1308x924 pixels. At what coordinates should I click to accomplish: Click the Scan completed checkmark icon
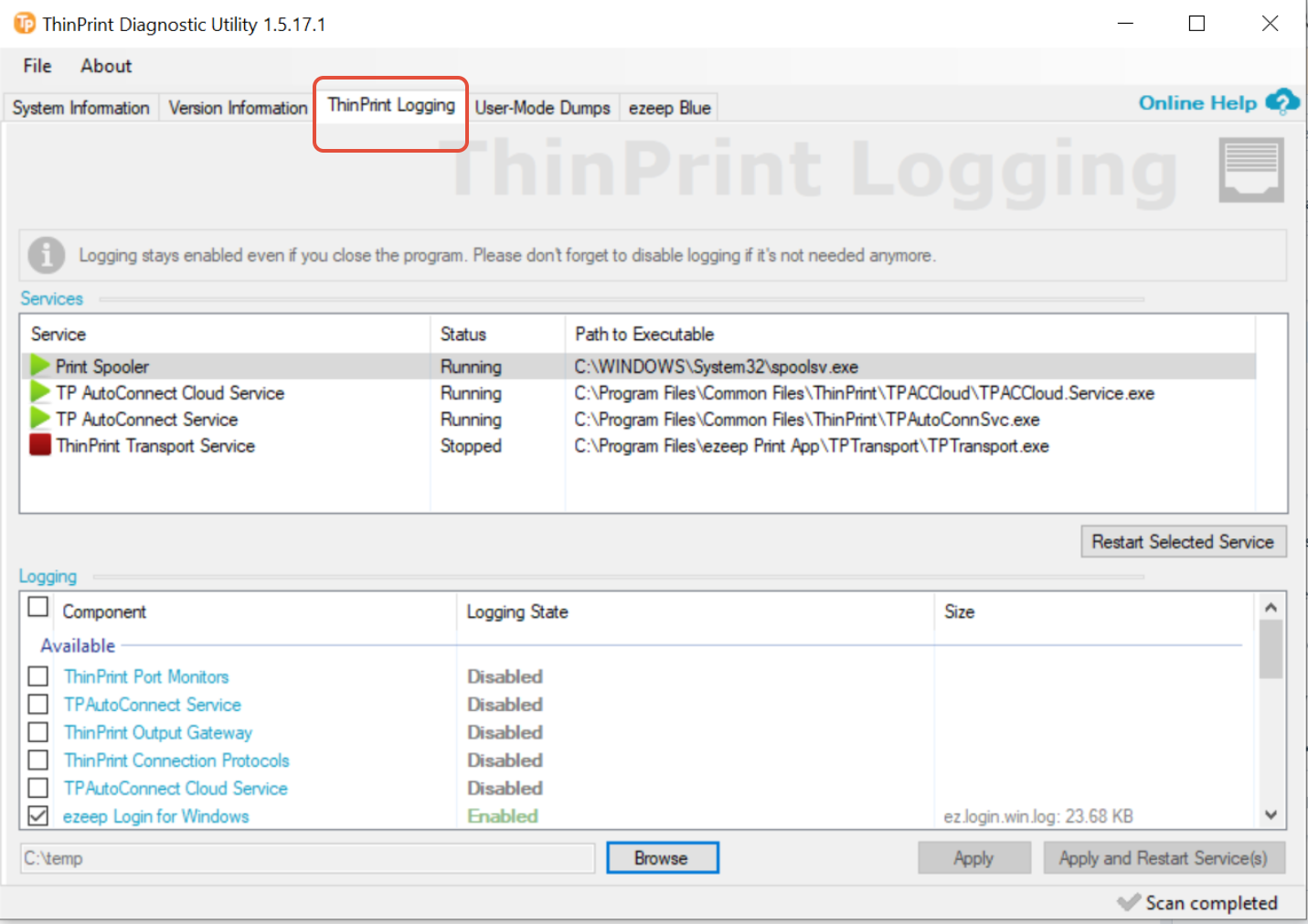(x=1129, y=902)
